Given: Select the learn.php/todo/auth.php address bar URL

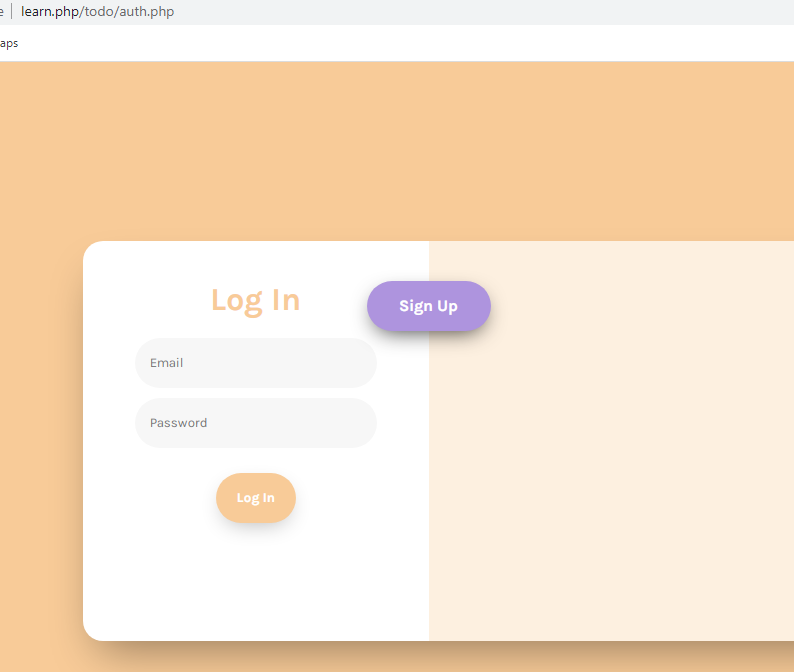Looking at the screenshot, I should click(97, 11).
